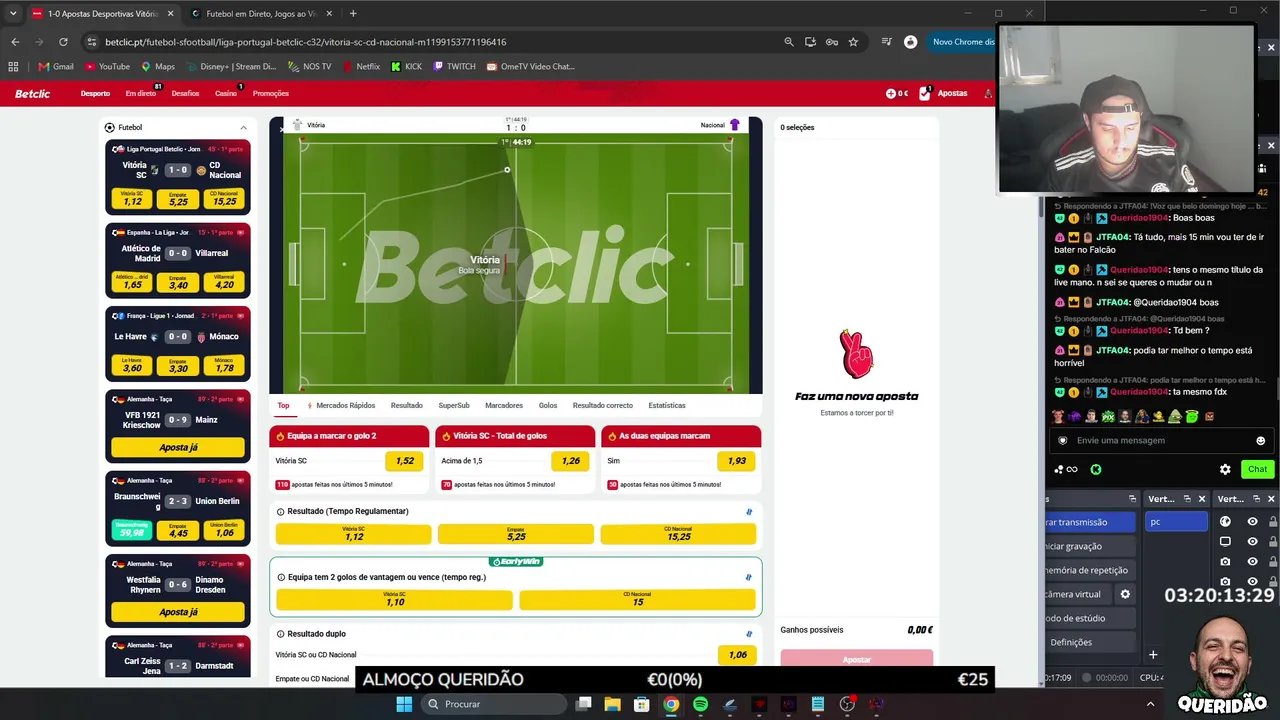Select CD Nacional 15,25 in Resultado market

678,534
